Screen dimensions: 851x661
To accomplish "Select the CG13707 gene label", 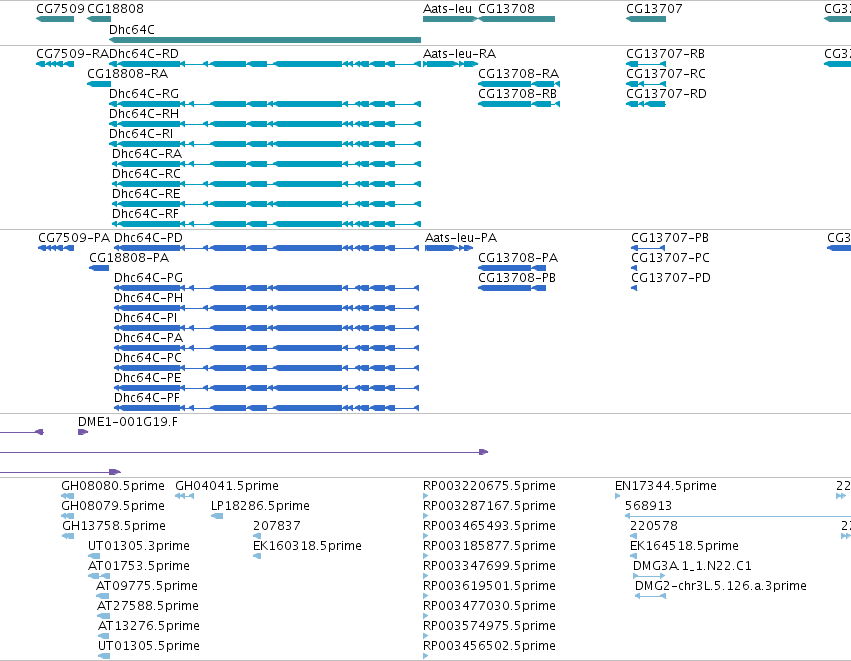I will [x=654, y=9].
